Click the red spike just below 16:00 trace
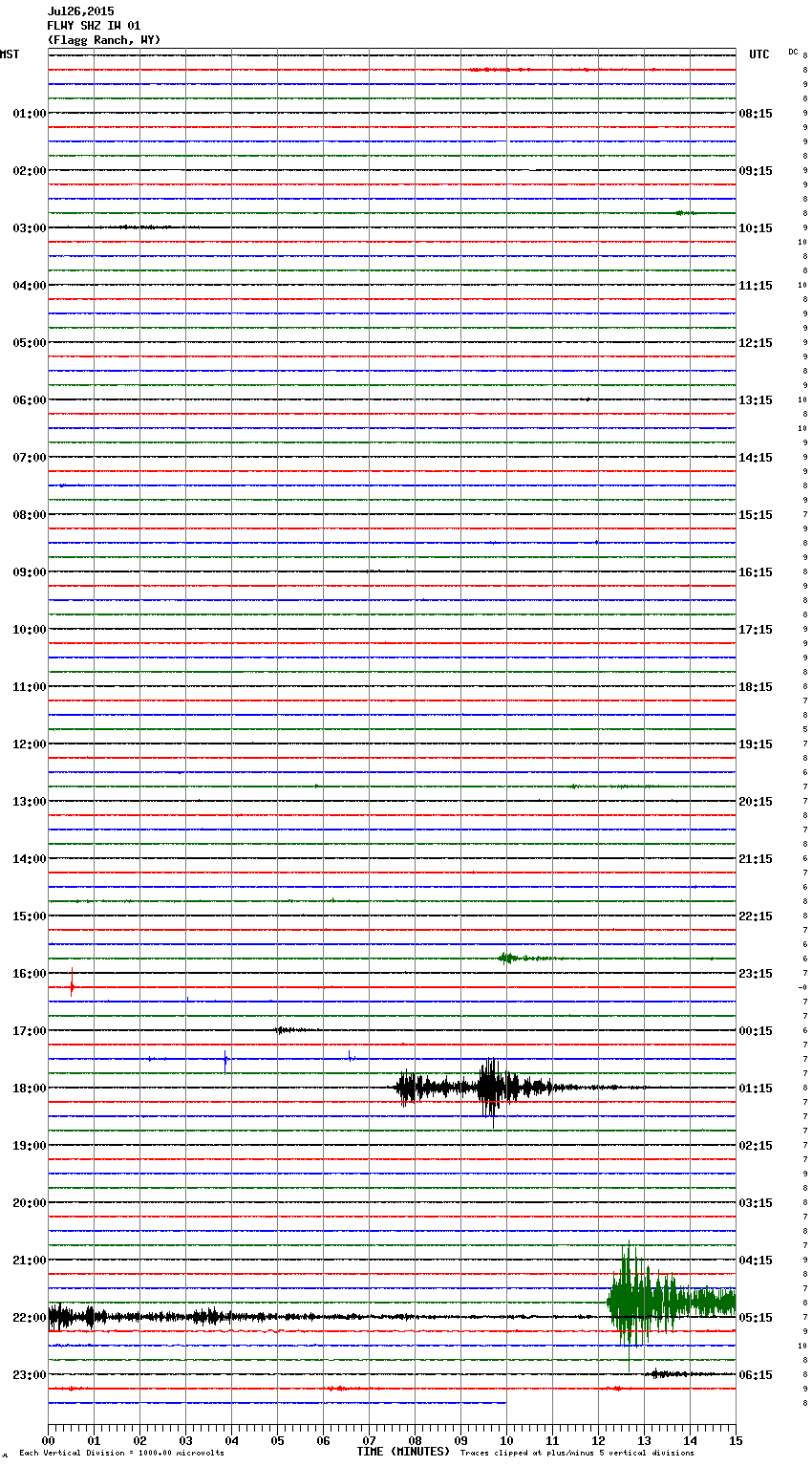Screen dimensions: 812x1466 [72, 984]
